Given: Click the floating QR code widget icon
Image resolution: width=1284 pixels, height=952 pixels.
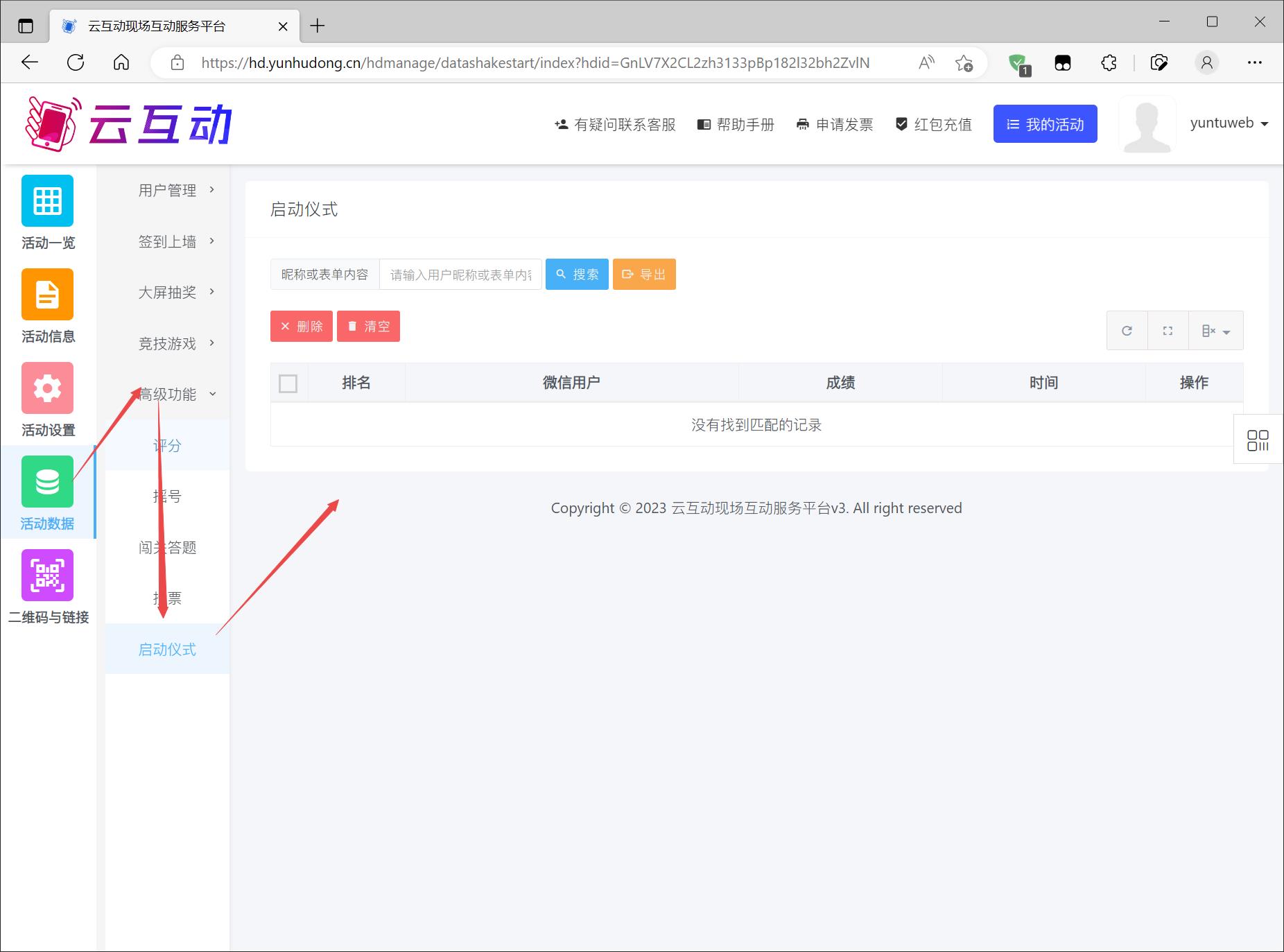Looking at the screenshot, I should (x=1258, y=440).
